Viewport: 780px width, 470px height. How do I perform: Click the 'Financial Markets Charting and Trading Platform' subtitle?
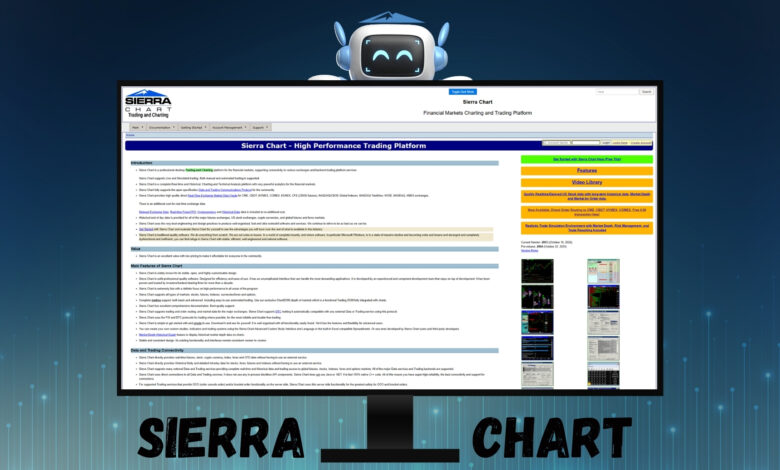point(478,113)
